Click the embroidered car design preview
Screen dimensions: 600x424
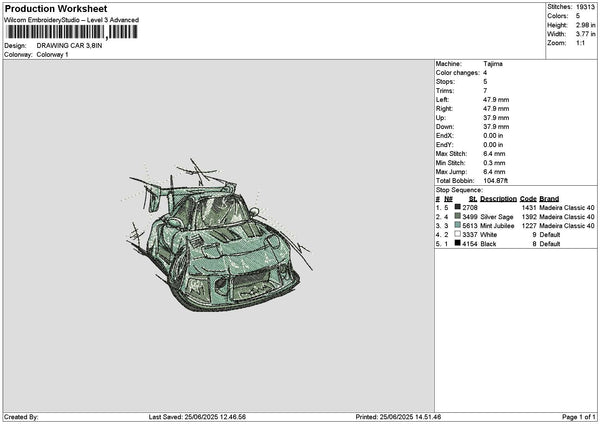click(x=218, y=235)
